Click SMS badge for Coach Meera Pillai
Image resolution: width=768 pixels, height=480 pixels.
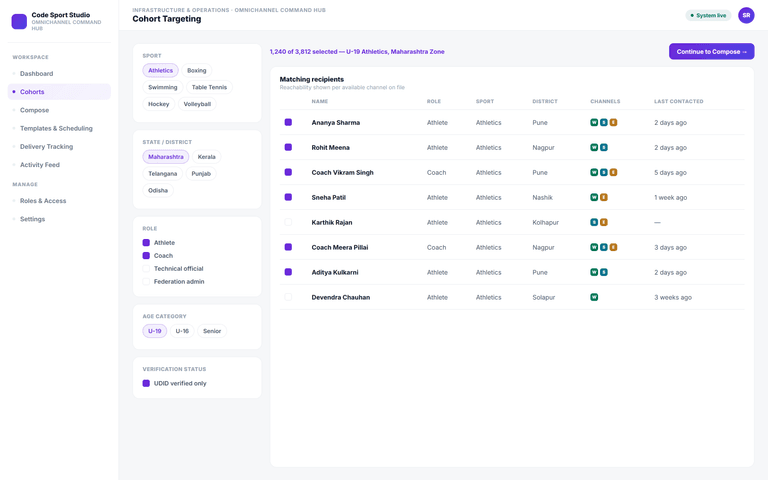[x=604, y=247]
